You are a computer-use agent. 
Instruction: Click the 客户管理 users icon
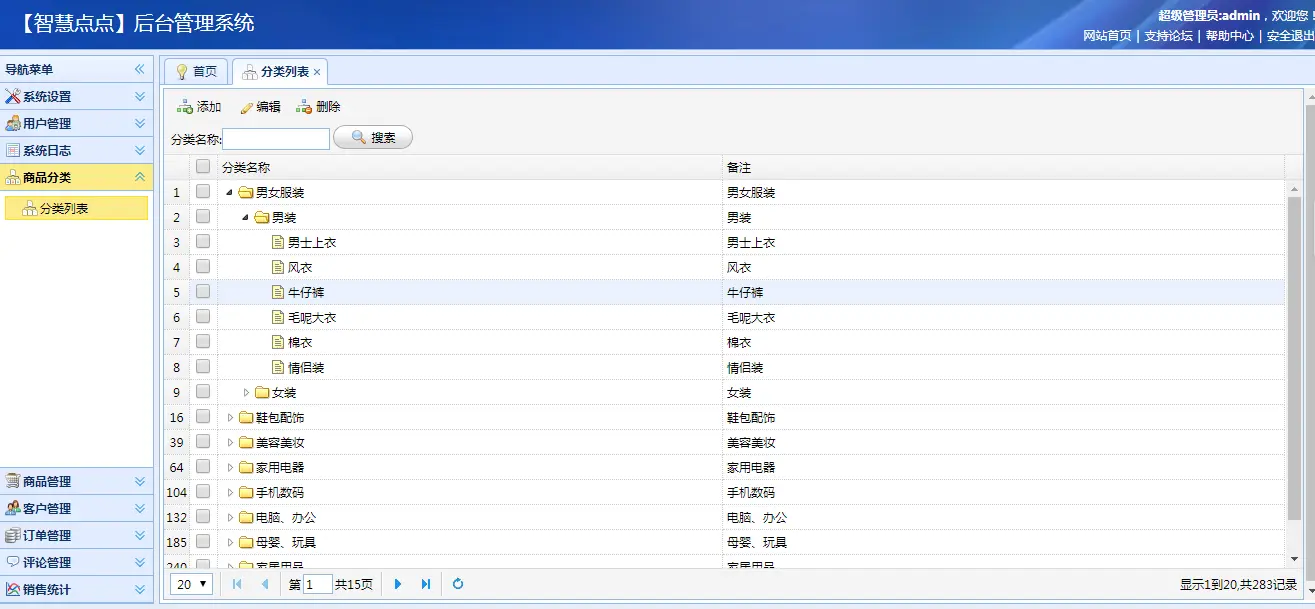(x=13, y=509)
